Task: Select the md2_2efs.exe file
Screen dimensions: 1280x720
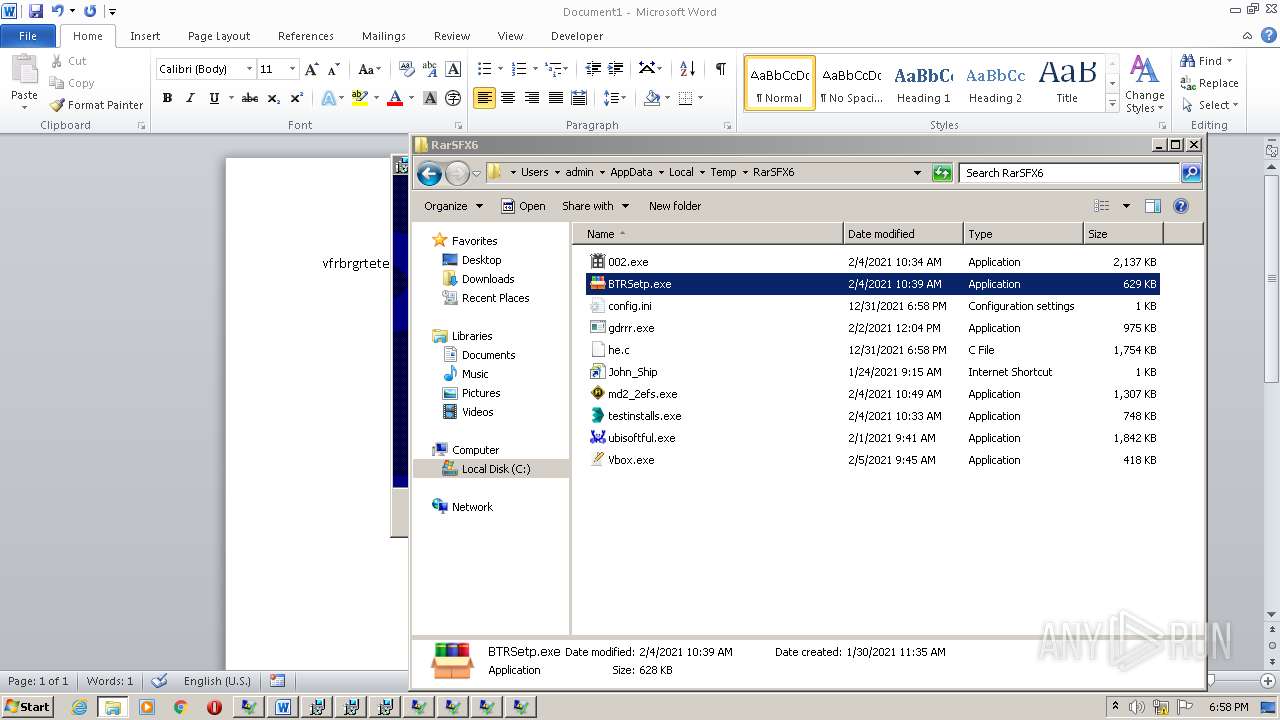Action: [642, 394]
